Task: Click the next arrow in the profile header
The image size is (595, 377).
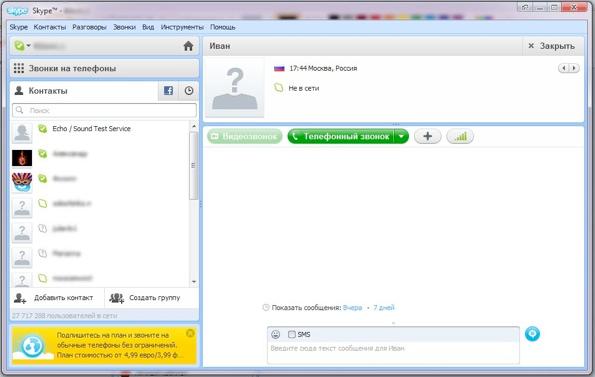Action: click(574, 68)
